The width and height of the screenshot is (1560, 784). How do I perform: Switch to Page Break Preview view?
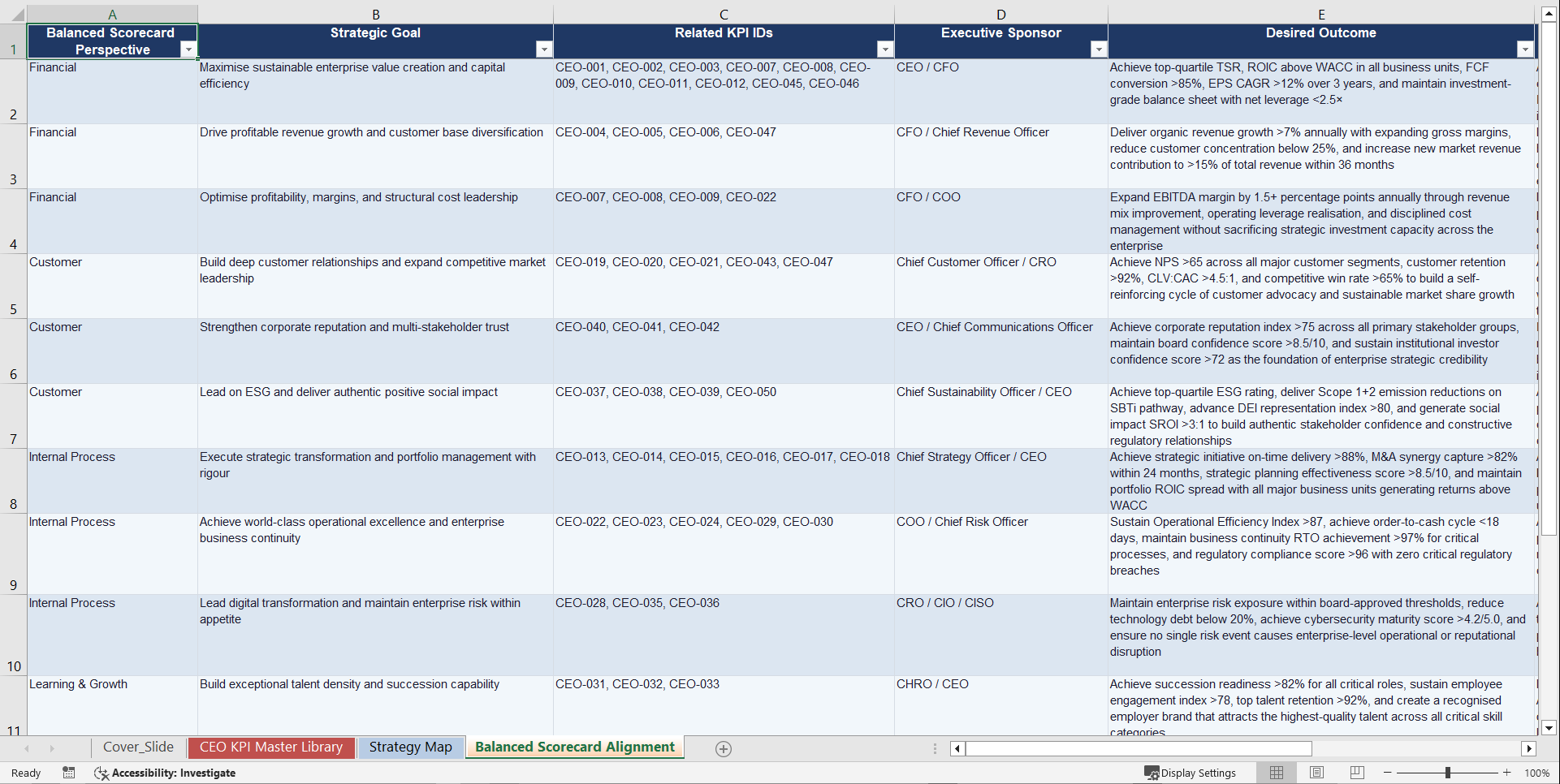(x=1357, y=773)
